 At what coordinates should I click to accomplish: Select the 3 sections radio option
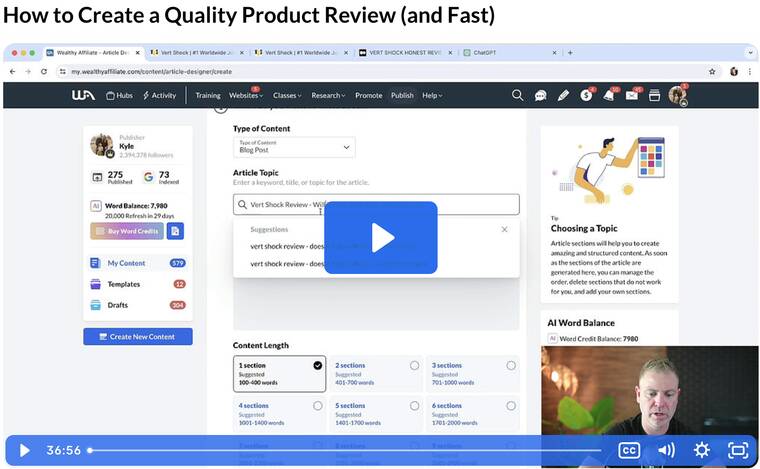pos(510,366)
